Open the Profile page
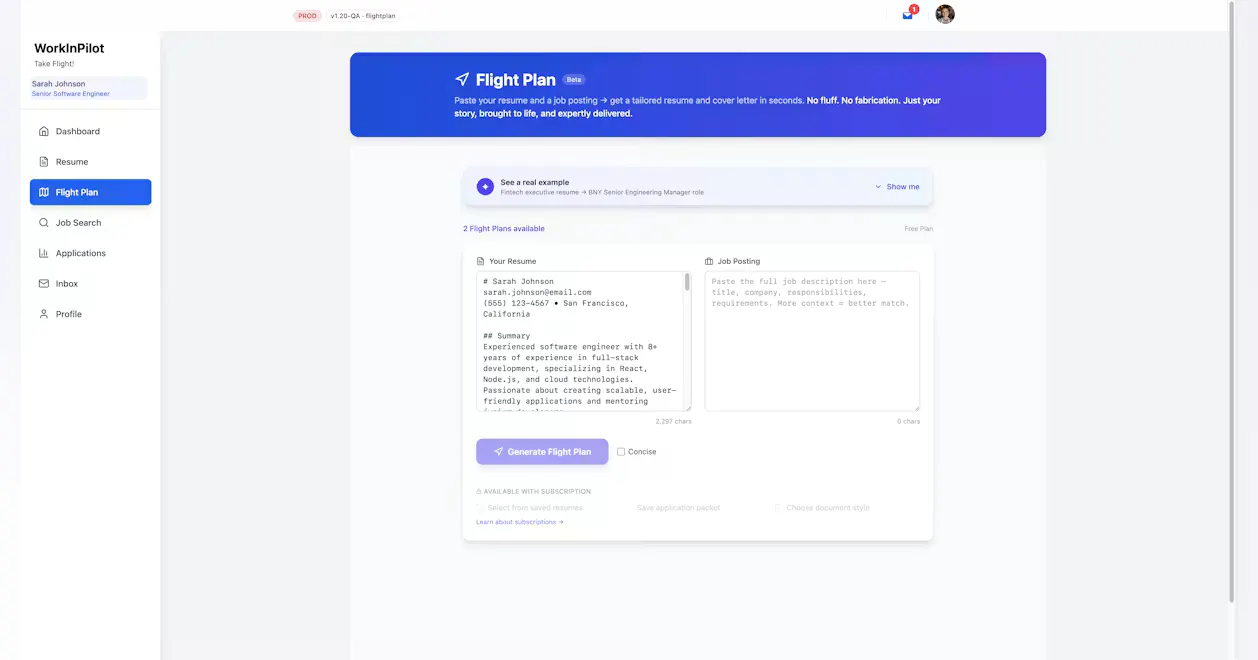The image size is (1258, 660). 90,314
